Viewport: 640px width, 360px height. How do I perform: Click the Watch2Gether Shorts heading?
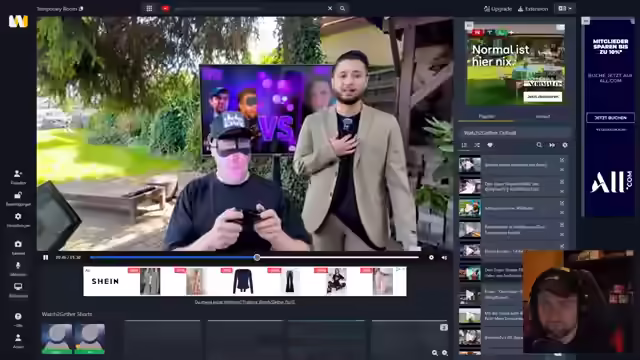coord(67,314)
